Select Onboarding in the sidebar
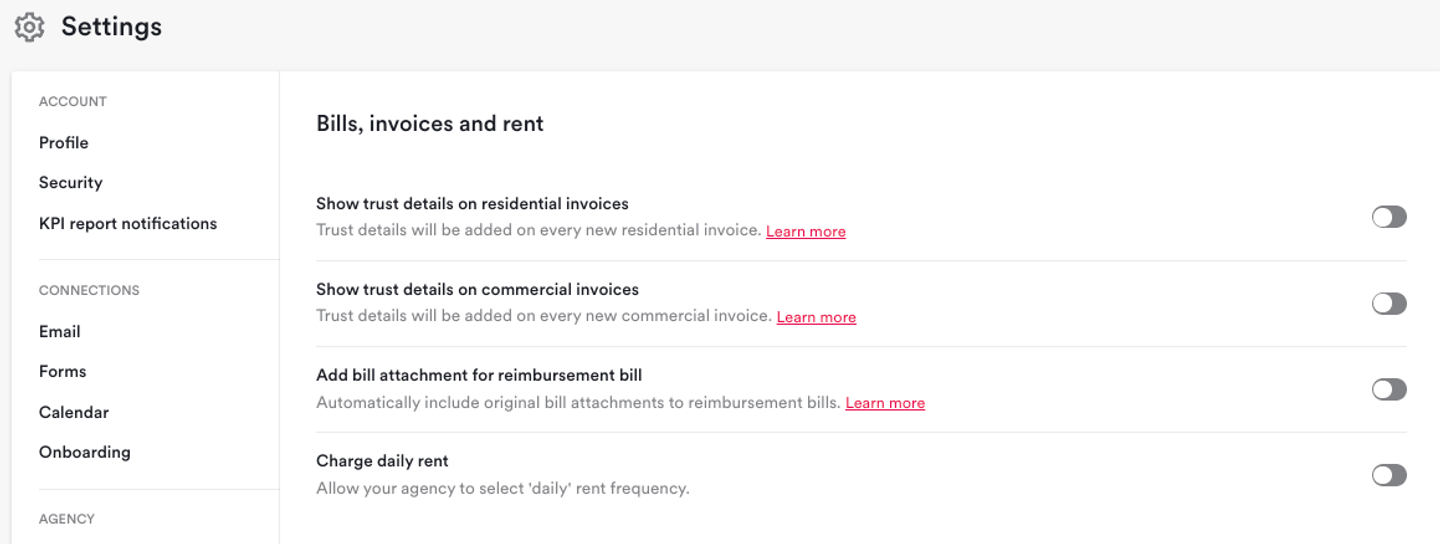Image resolution: width=1440 pixels, height=544 pixels. [x=85, y=452]
